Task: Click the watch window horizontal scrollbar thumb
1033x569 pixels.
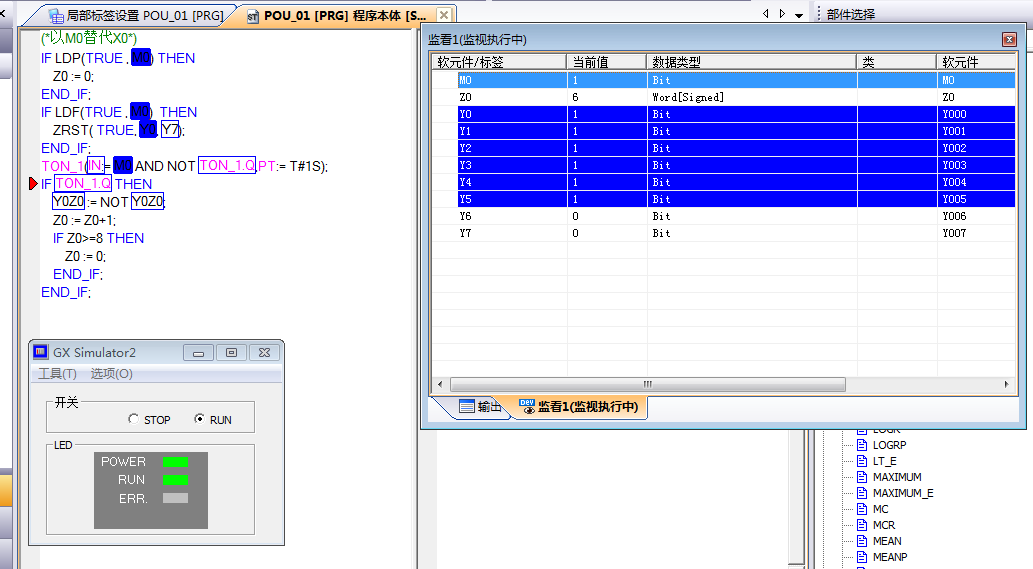Action: [x=647, y=384]
